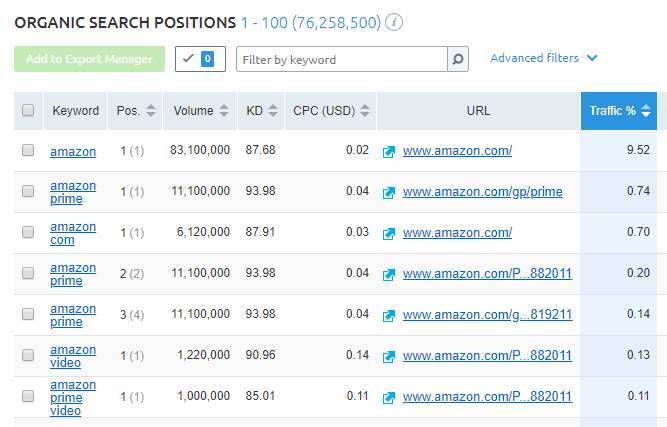667x427 pixels.
Task: Sort by the Volume column arrows
Action: (224, 111)
